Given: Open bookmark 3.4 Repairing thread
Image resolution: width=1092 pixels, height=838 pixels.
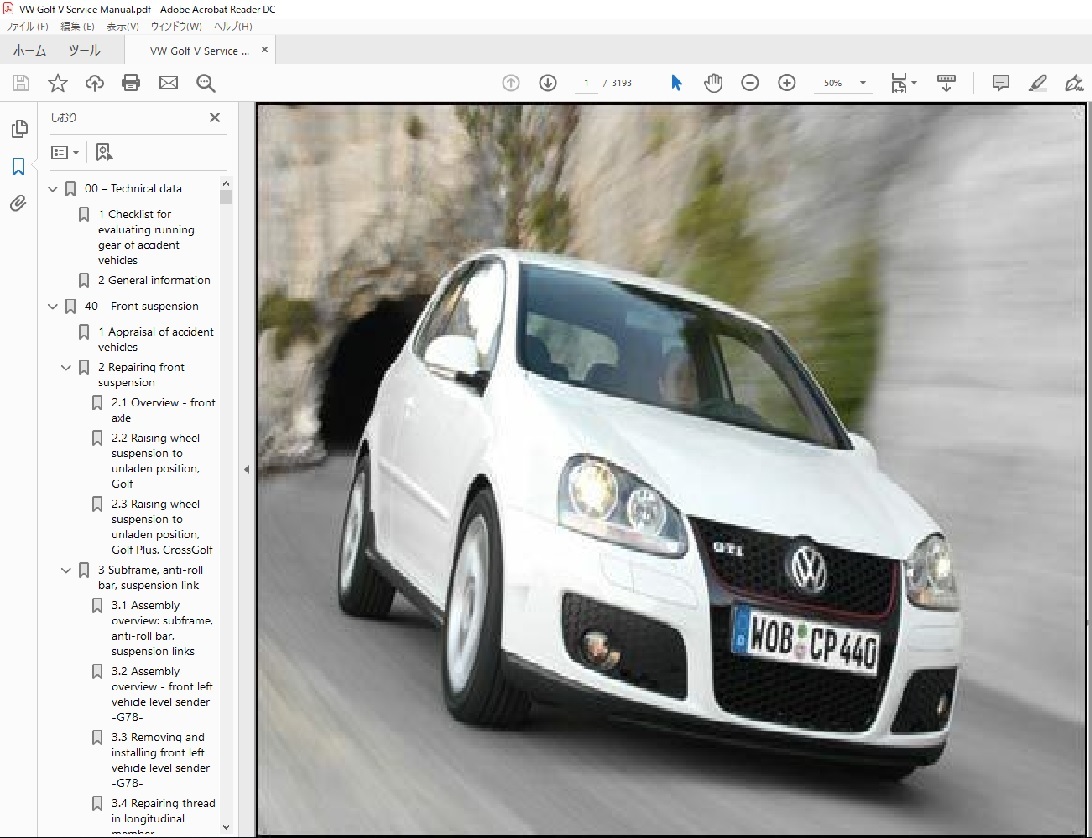Looking at the screenshot, I should pos(163,816).
